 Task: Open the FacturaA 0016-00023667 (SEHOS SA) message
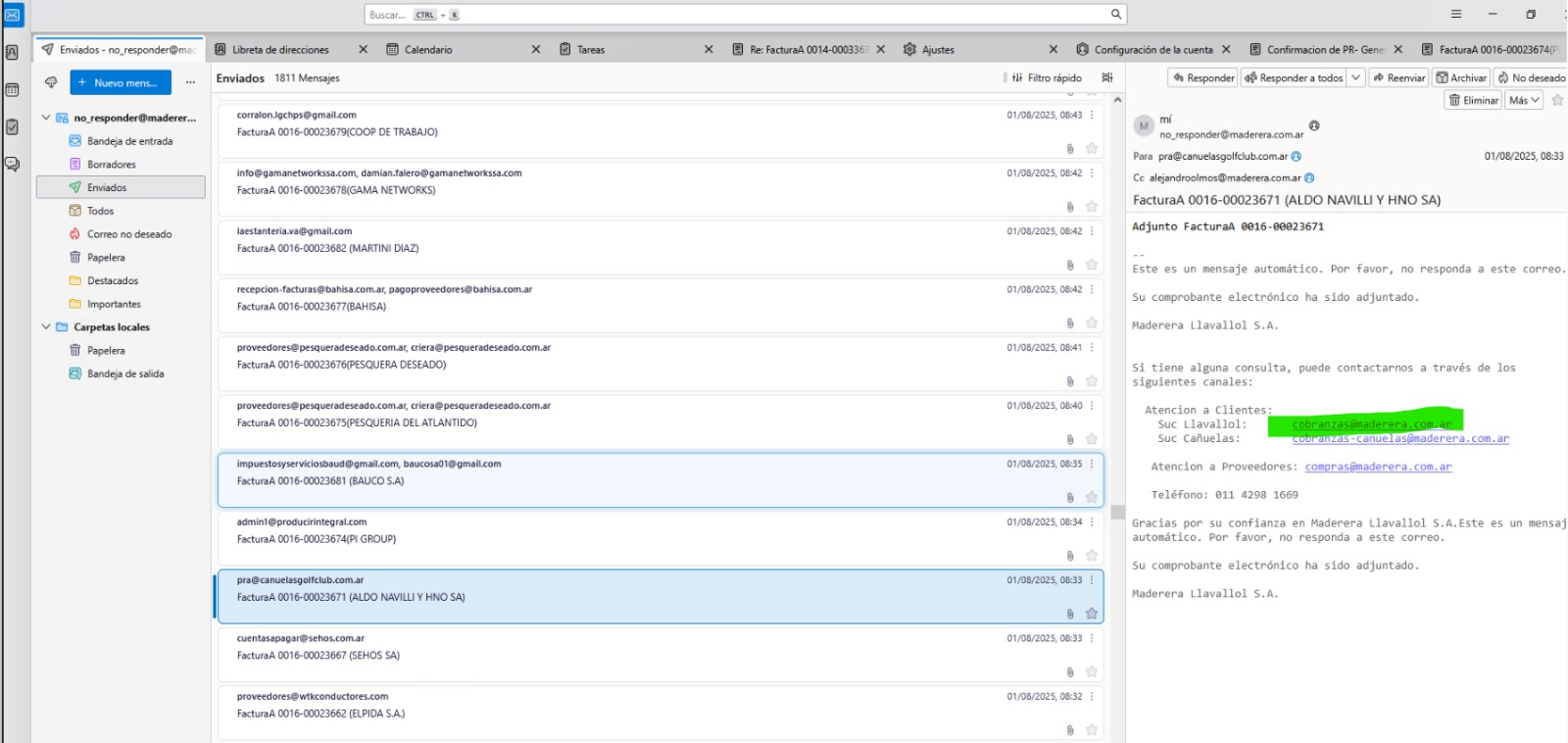point(661,655)
